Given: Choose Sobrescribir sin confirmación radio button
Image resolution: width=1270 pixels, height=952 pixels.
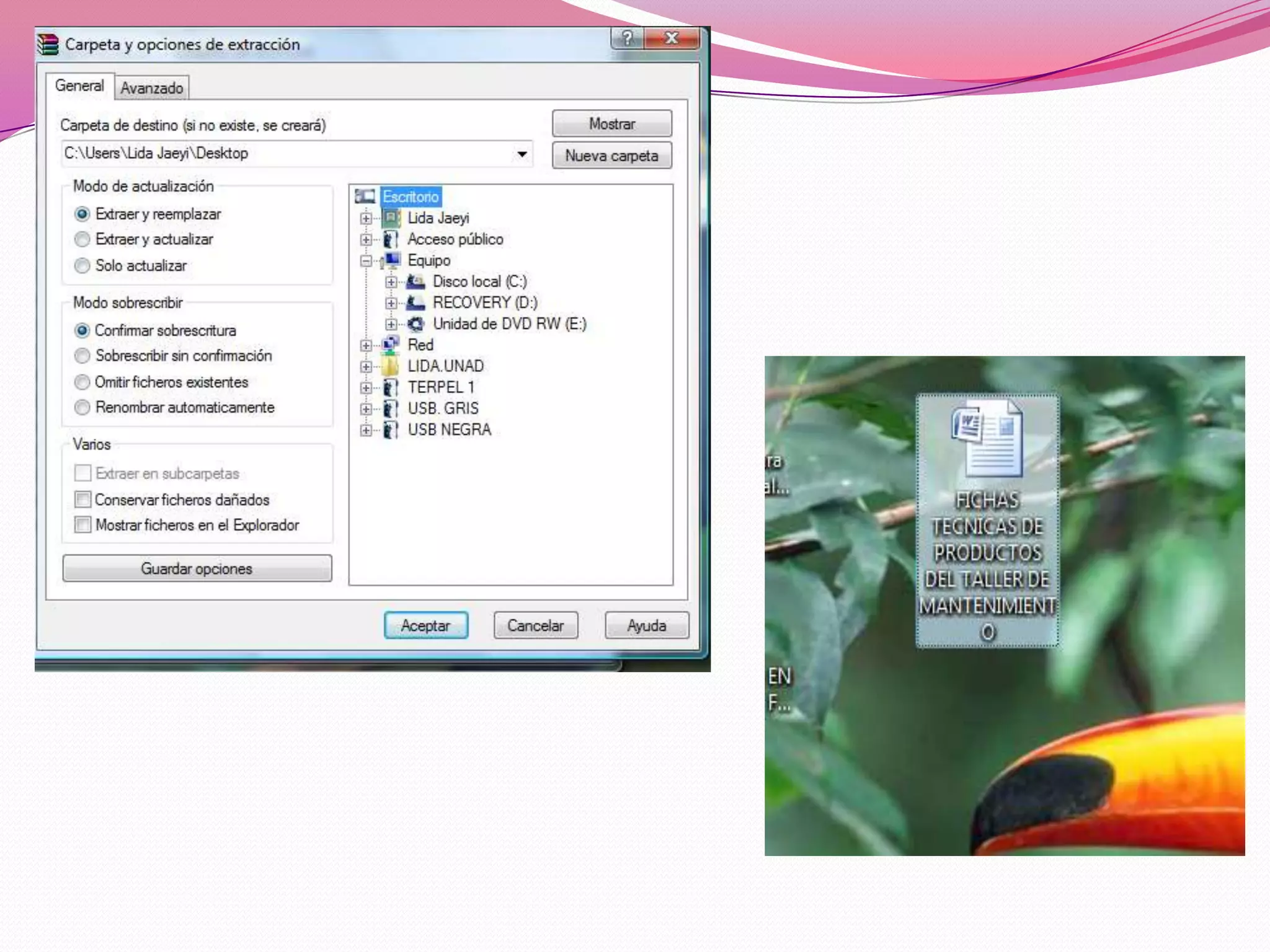Looking at the screenshot, I should point(82,356).
